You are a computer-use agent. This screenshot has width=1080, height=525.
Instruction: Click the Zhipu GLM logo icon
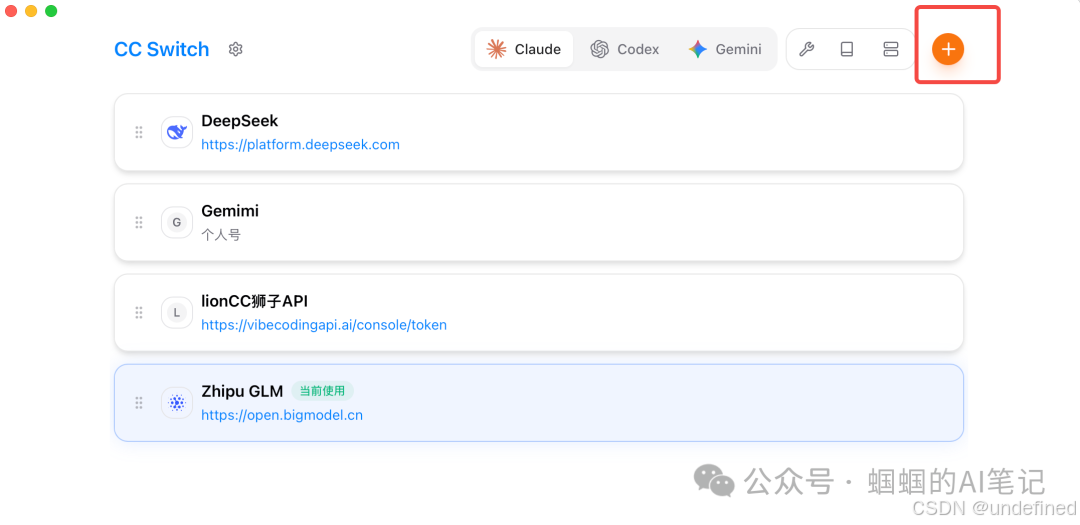[x=177, y=402]
